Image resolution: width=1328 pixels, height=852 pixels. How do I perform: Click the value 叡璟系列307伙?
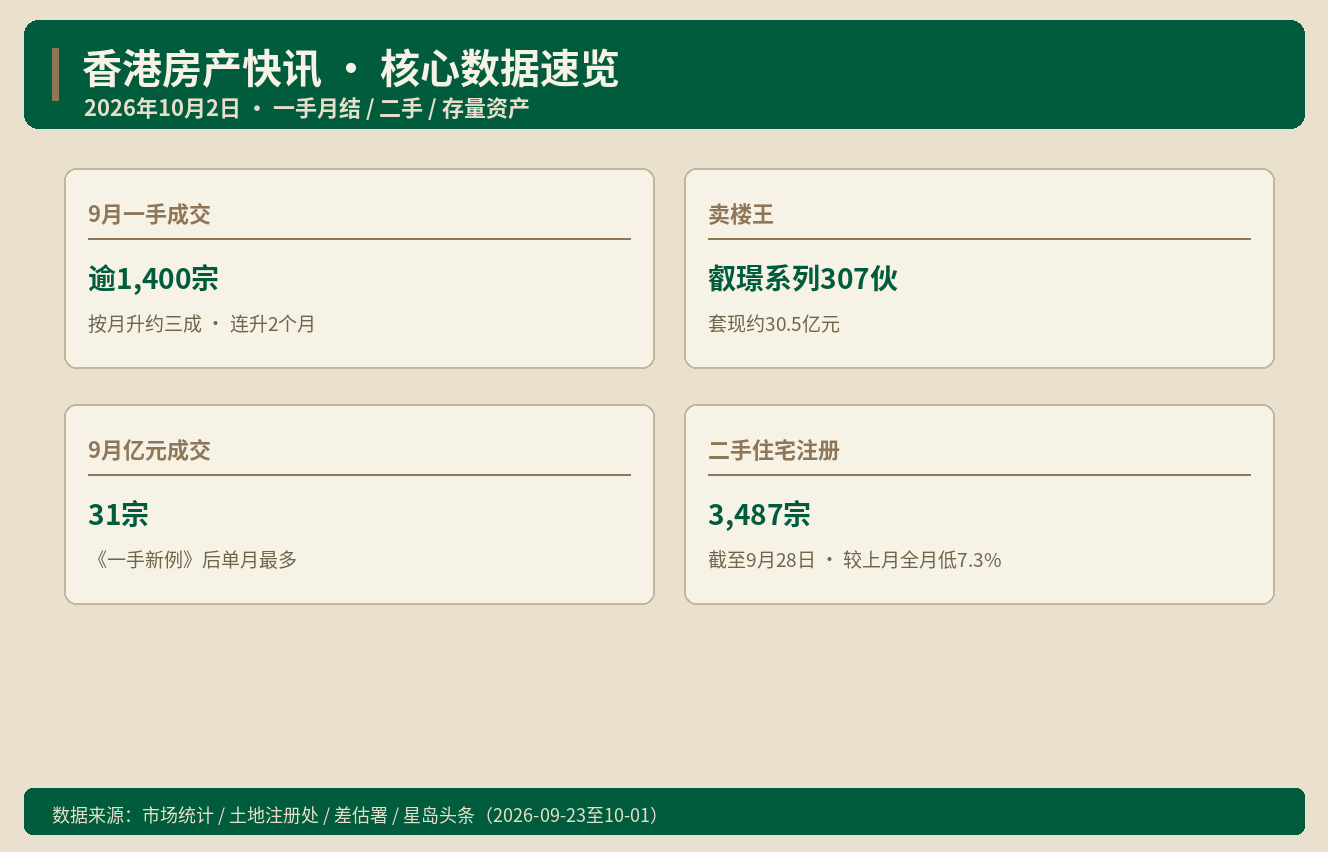[803, 279]
